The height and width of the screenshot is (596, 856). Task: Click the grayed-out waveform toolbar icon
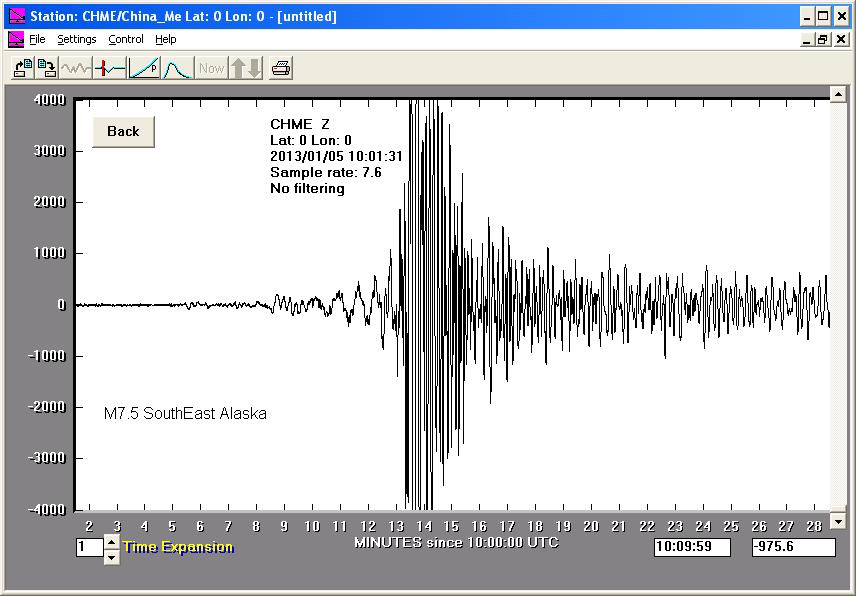(76, 68)
